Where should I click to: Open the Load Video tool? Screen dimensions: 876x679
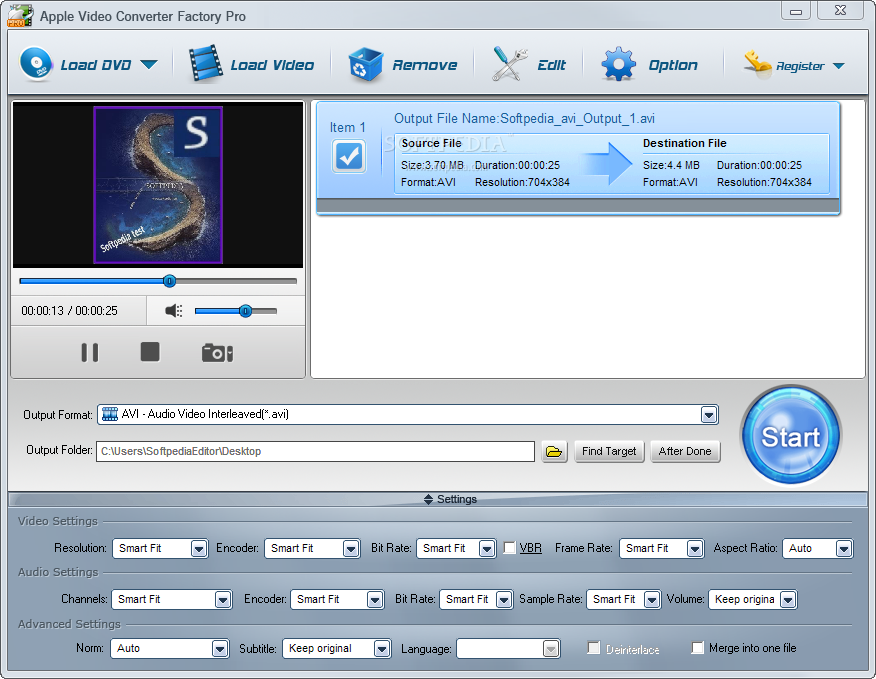click(208, 62)
